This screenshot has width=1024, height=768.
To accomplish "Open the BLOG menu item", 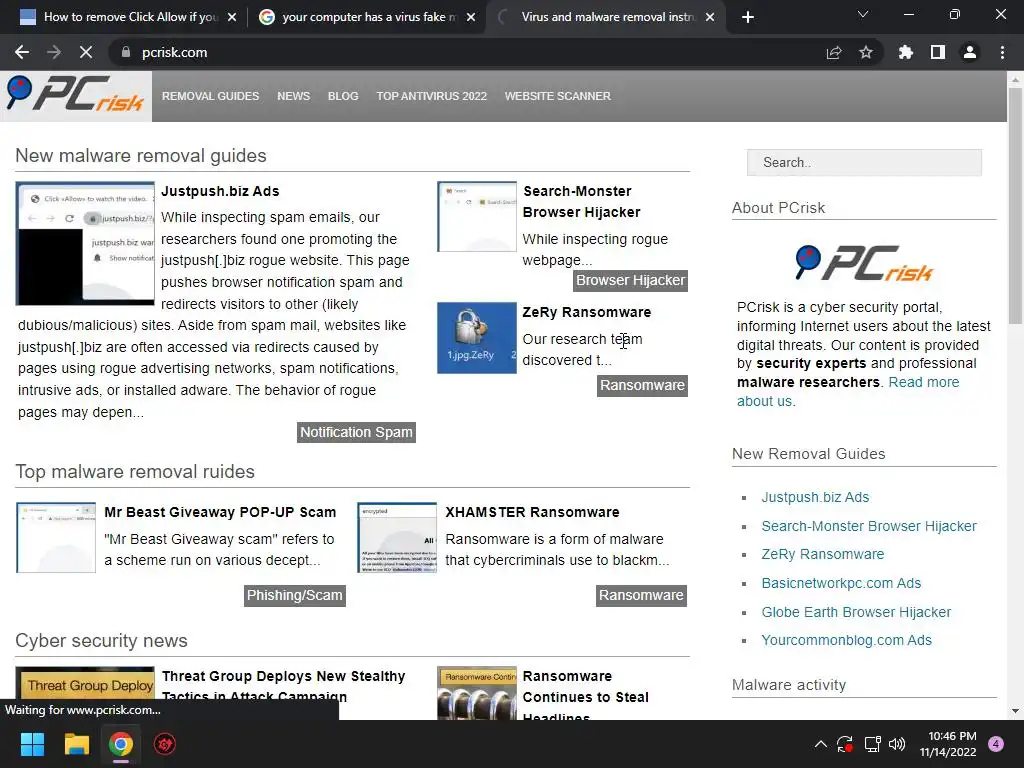I will point(343,96).
